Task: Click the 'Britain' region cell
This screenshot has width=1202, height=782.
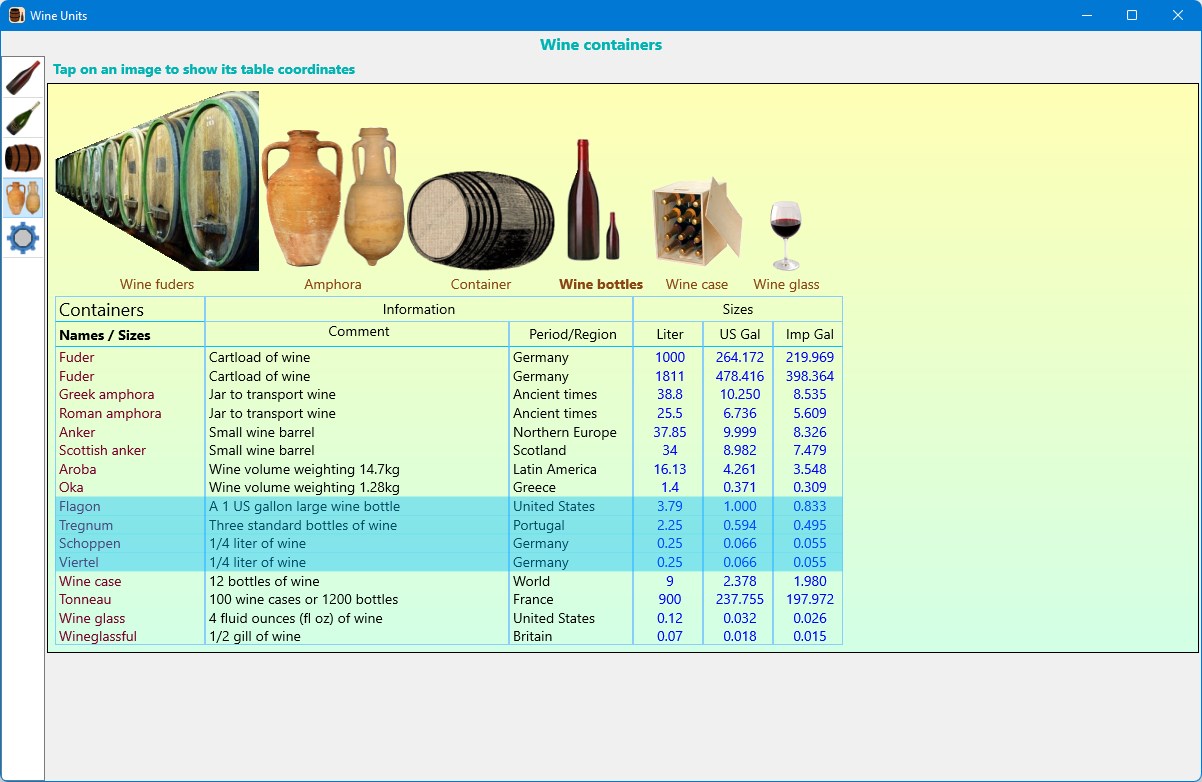Action: (533, 636)
